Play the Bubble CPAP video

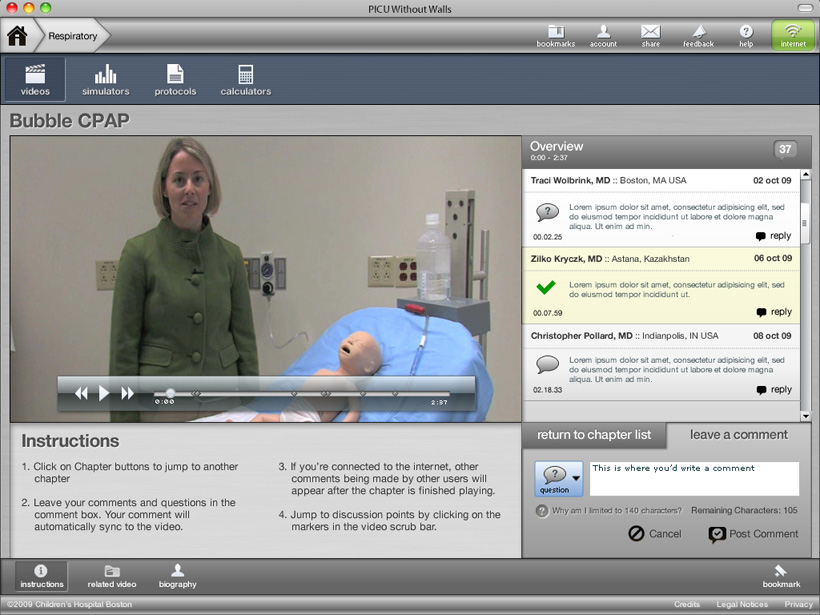pyautogui.click(x=104, y=393)
